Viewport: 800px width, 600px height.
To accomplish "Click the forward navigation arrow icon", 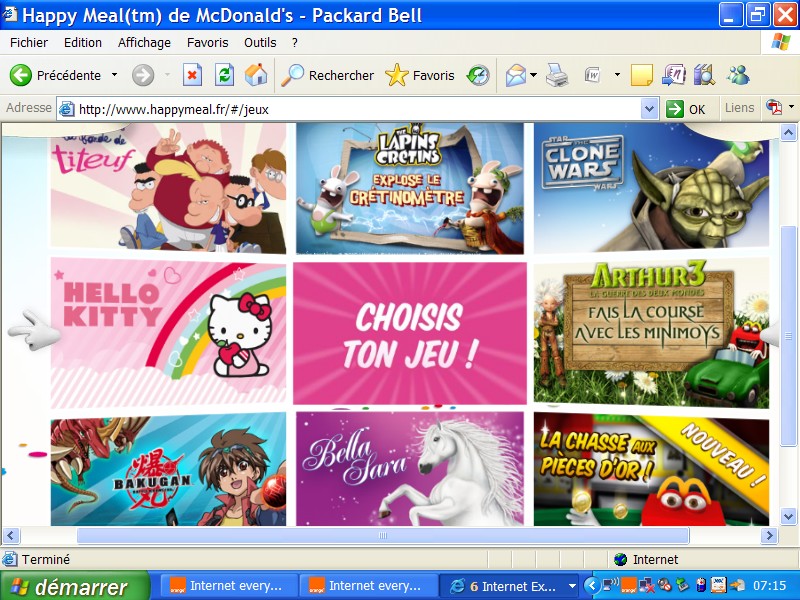I will [x=143, y=76].
